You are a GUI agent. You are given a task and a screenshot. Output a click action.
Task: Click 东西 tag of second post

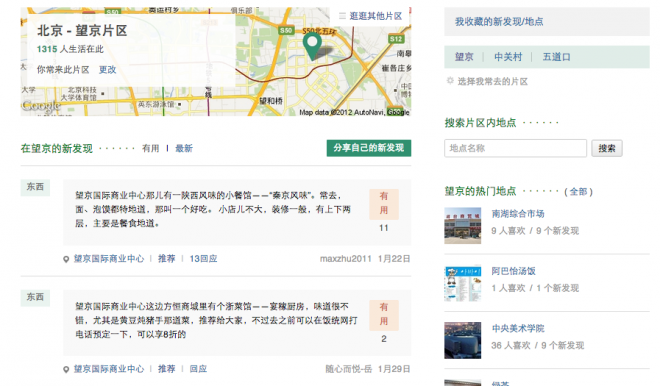[x=35, y=297]
